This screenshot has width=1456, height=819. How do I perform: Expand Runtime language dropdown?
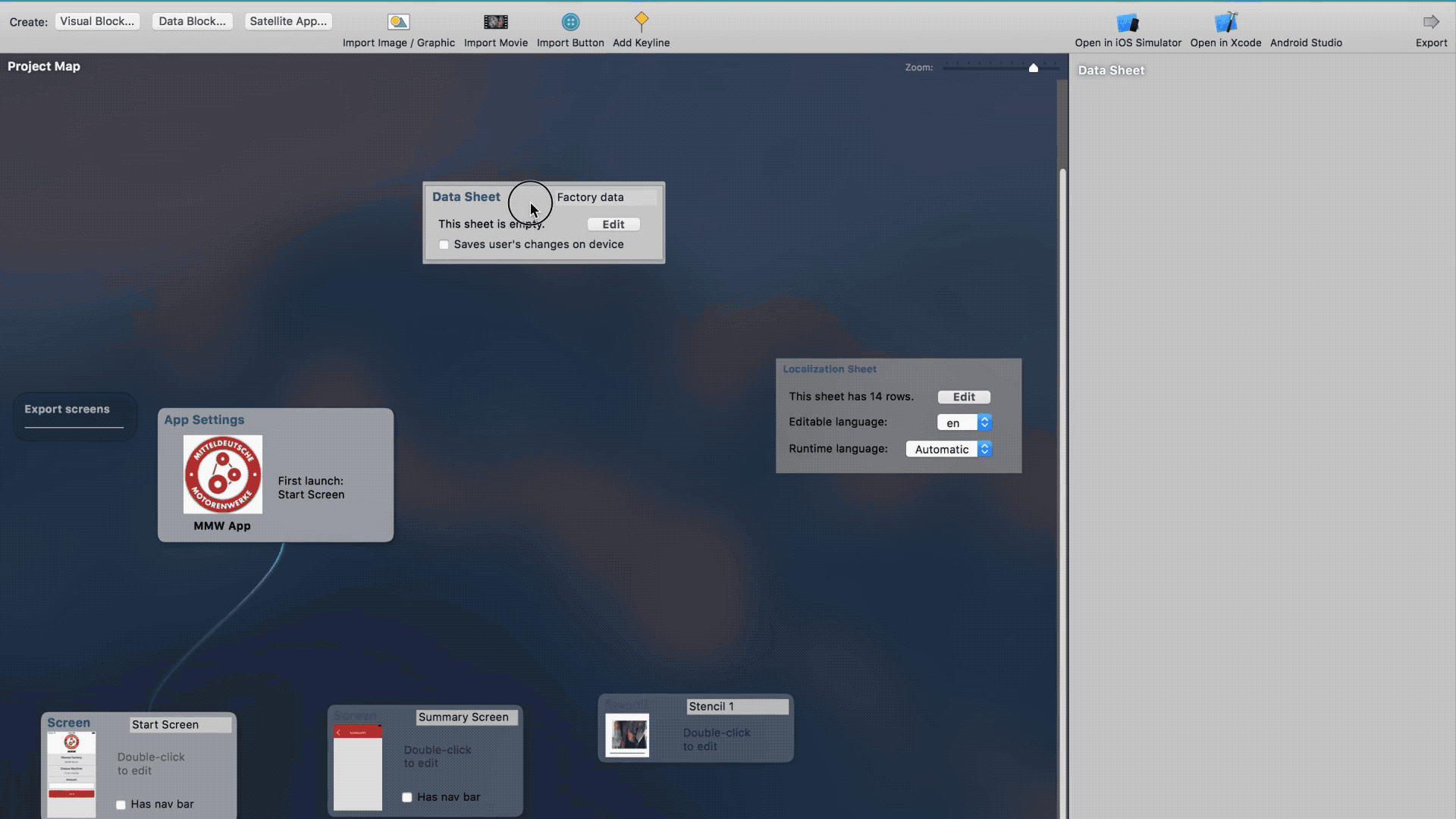pos(985,448)
